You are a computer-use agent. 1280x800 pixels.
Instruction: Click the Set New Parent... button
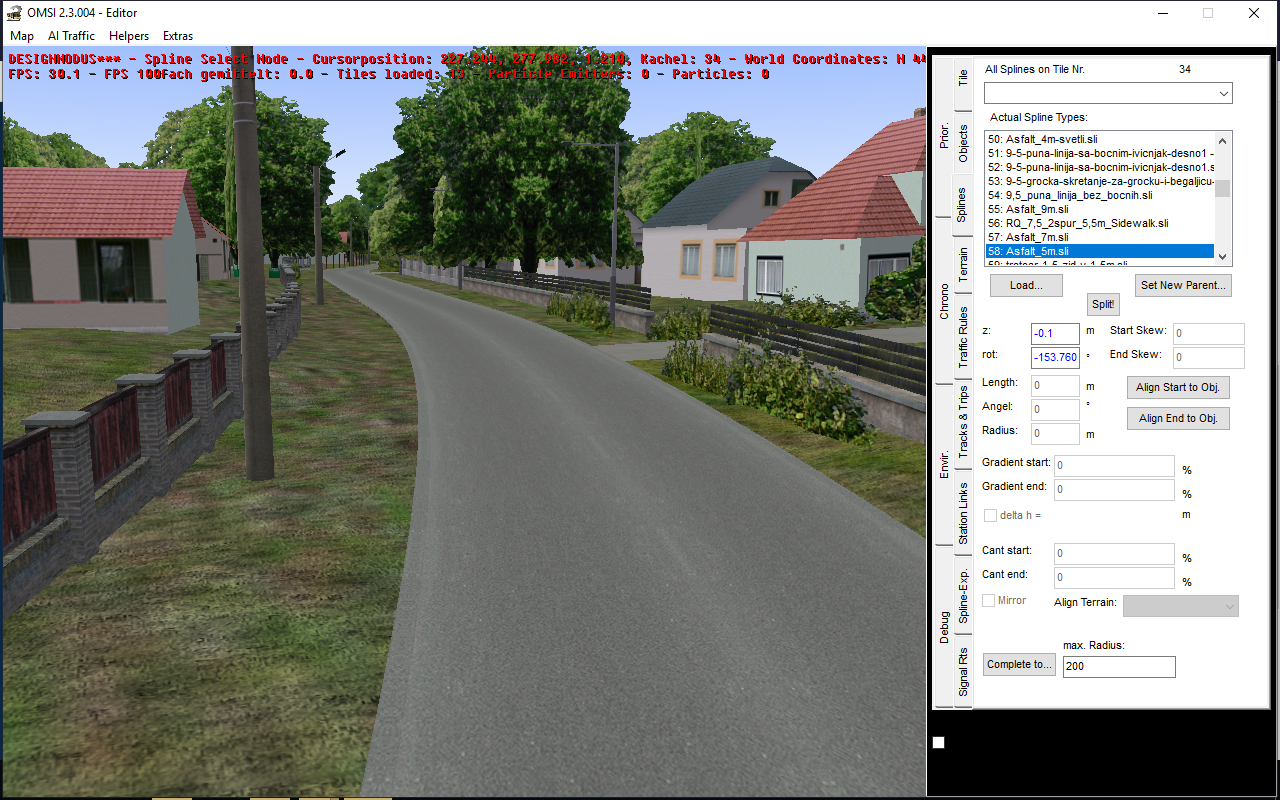click(x=1183, y=285)
